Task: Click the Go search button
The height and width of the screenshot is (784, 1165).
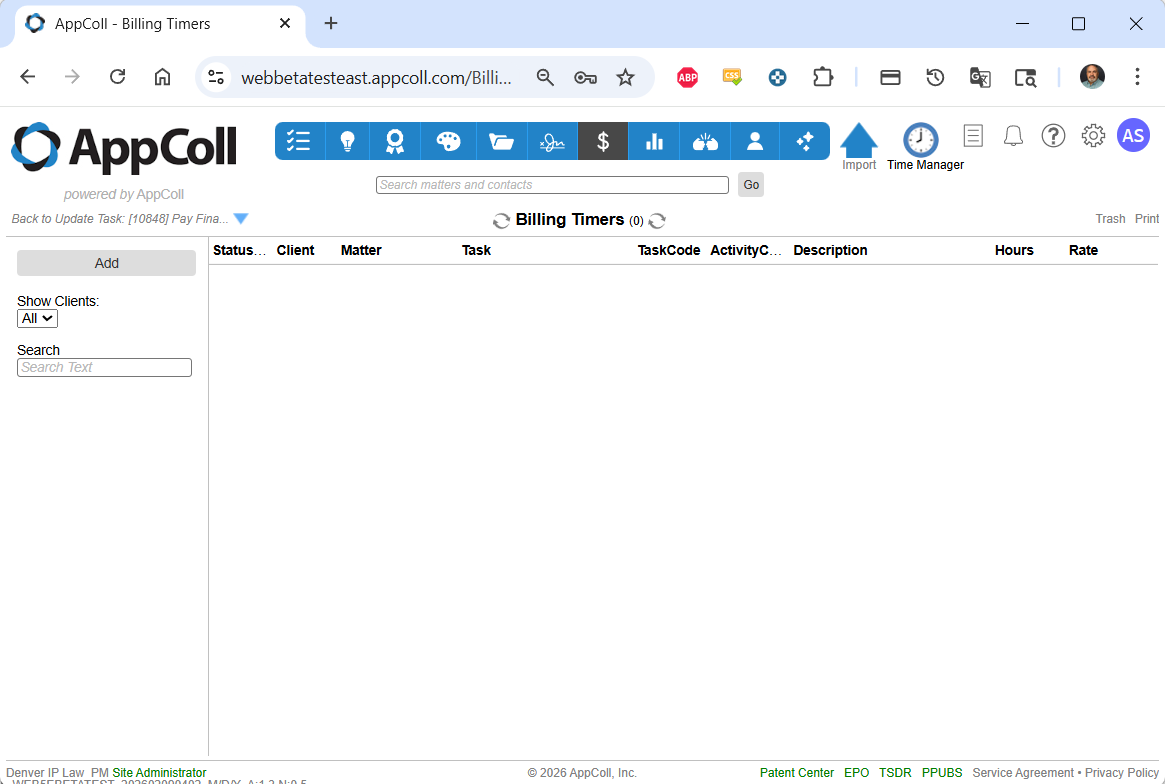Action: tap(750, 184)
